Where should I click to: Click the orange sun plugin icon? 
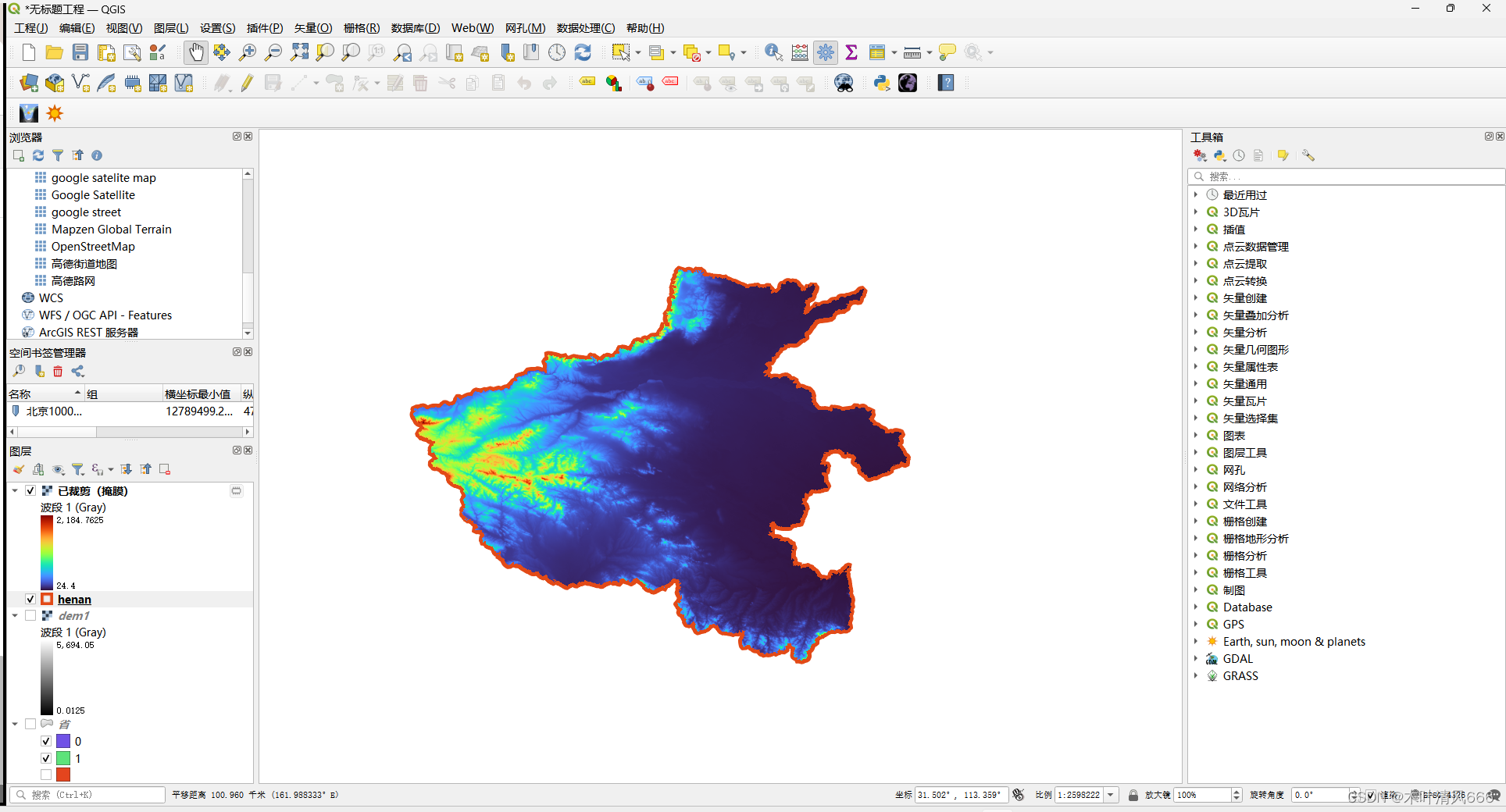click(55, 113)
